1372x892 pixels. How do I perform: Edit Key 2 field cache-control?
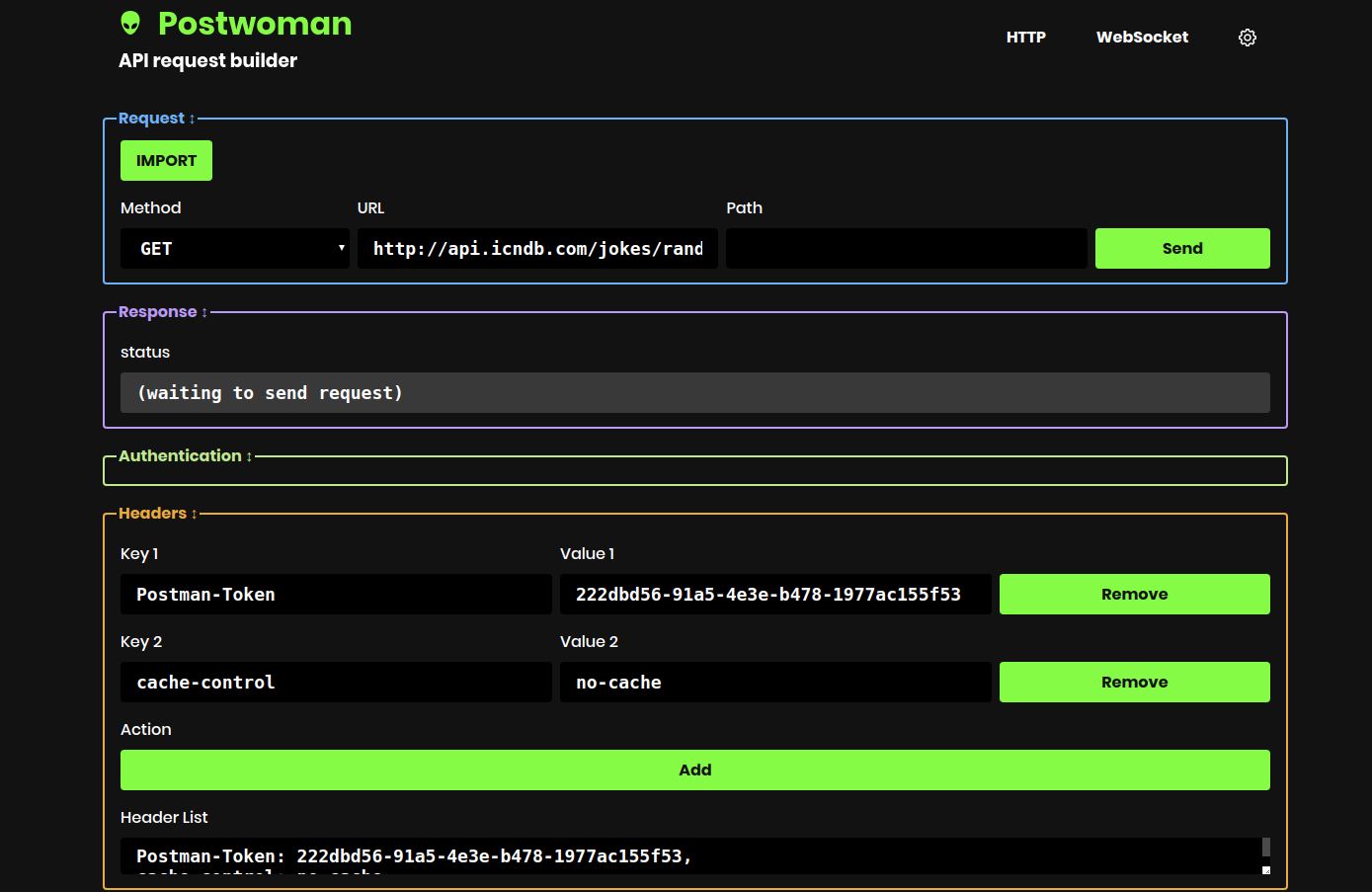pyautogui.click(x=336, y=683)
